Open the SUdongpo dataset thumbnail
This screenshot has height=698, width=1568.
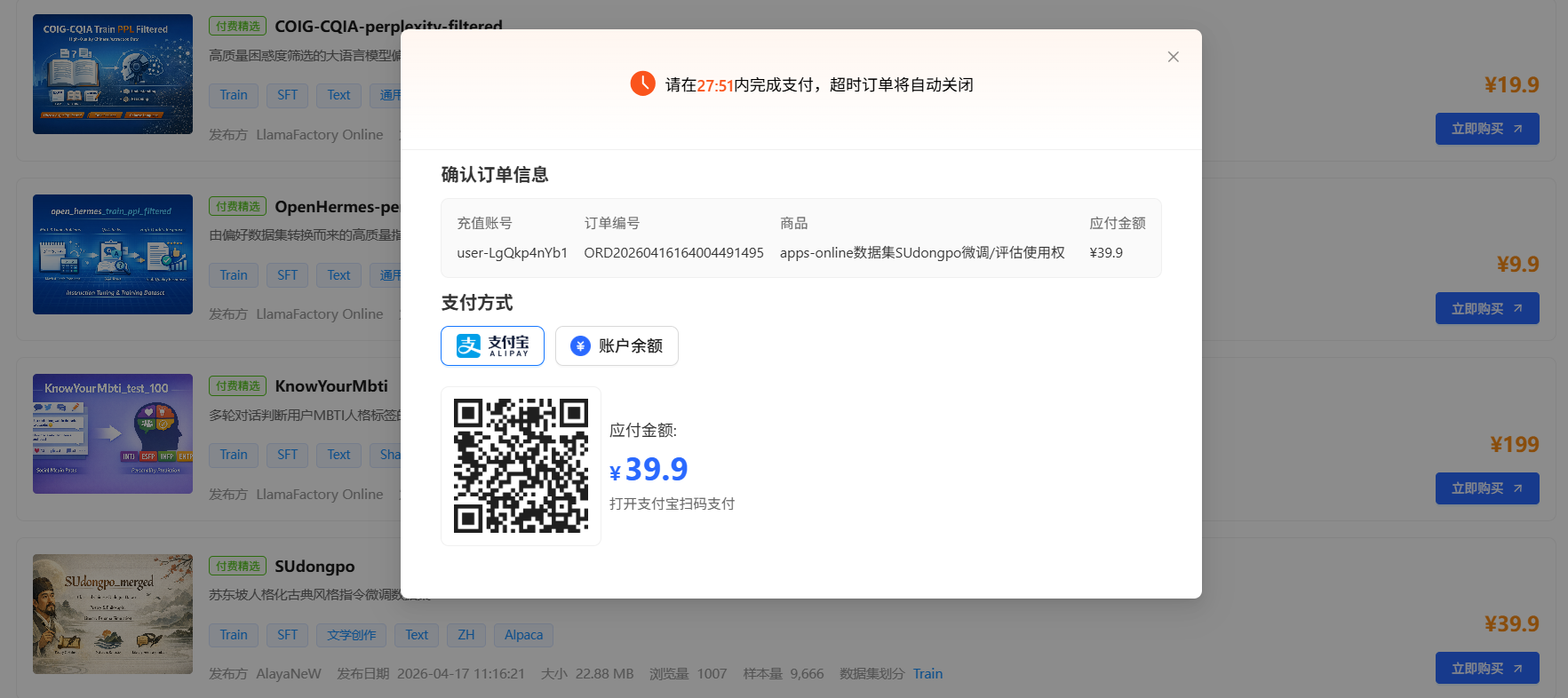[x=113, y=614]
